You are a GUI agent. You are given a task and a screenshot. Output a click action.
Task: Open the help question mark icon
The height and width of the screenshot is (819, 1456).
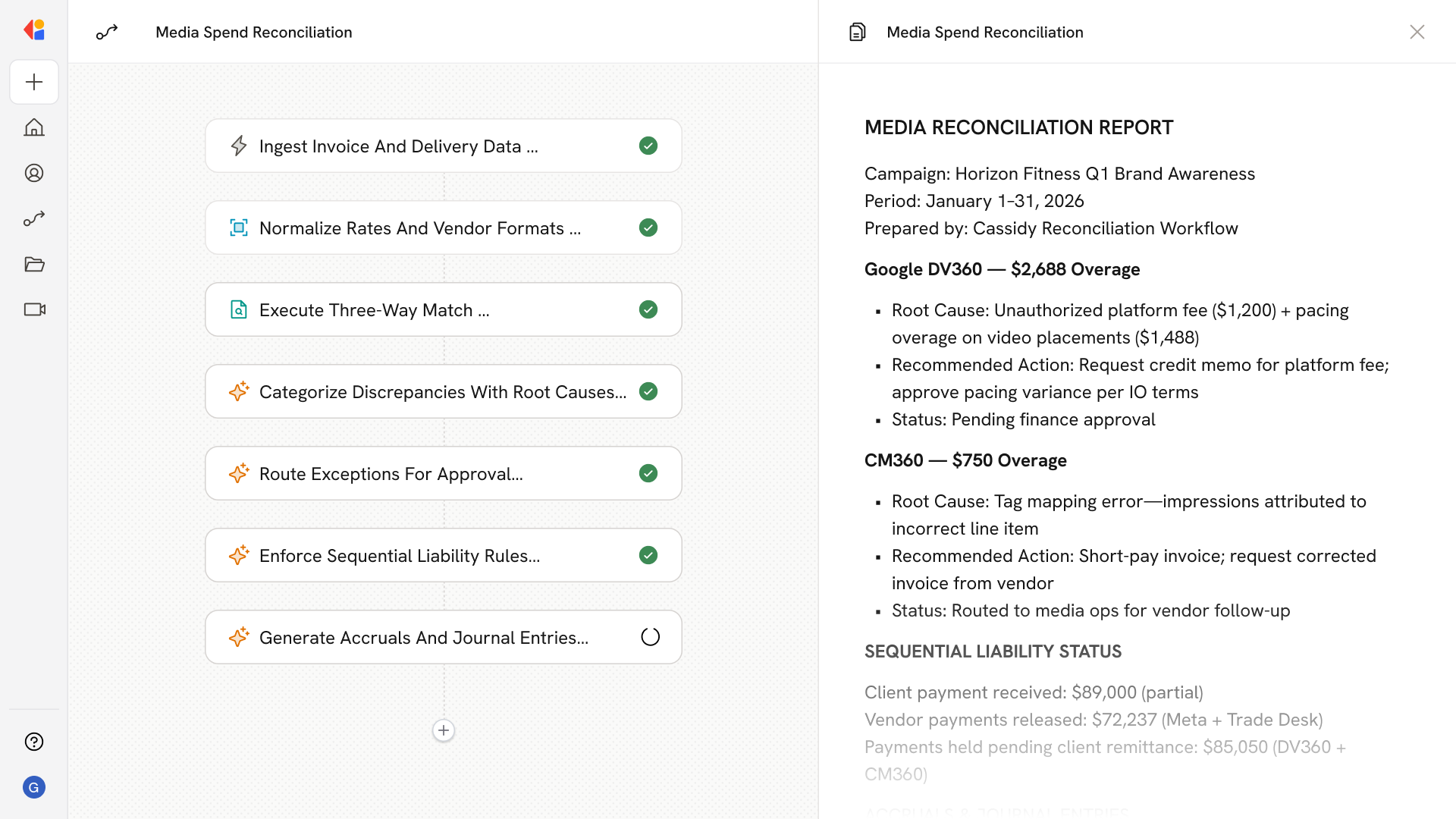[x=34, y=742]
